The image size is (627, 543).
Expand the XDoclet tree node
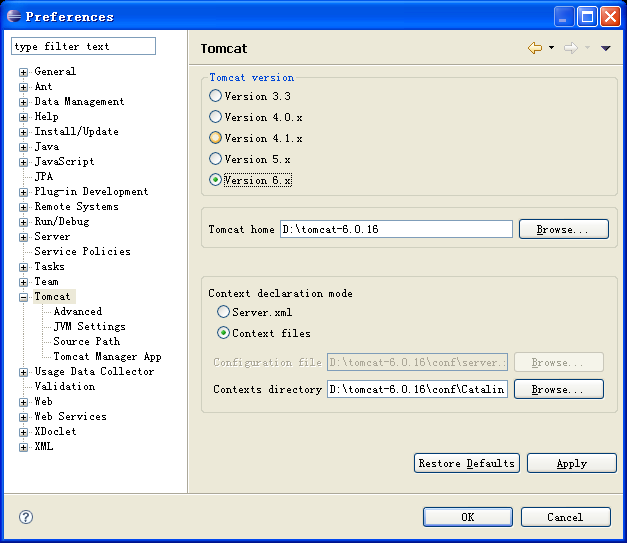coord(24,432)
